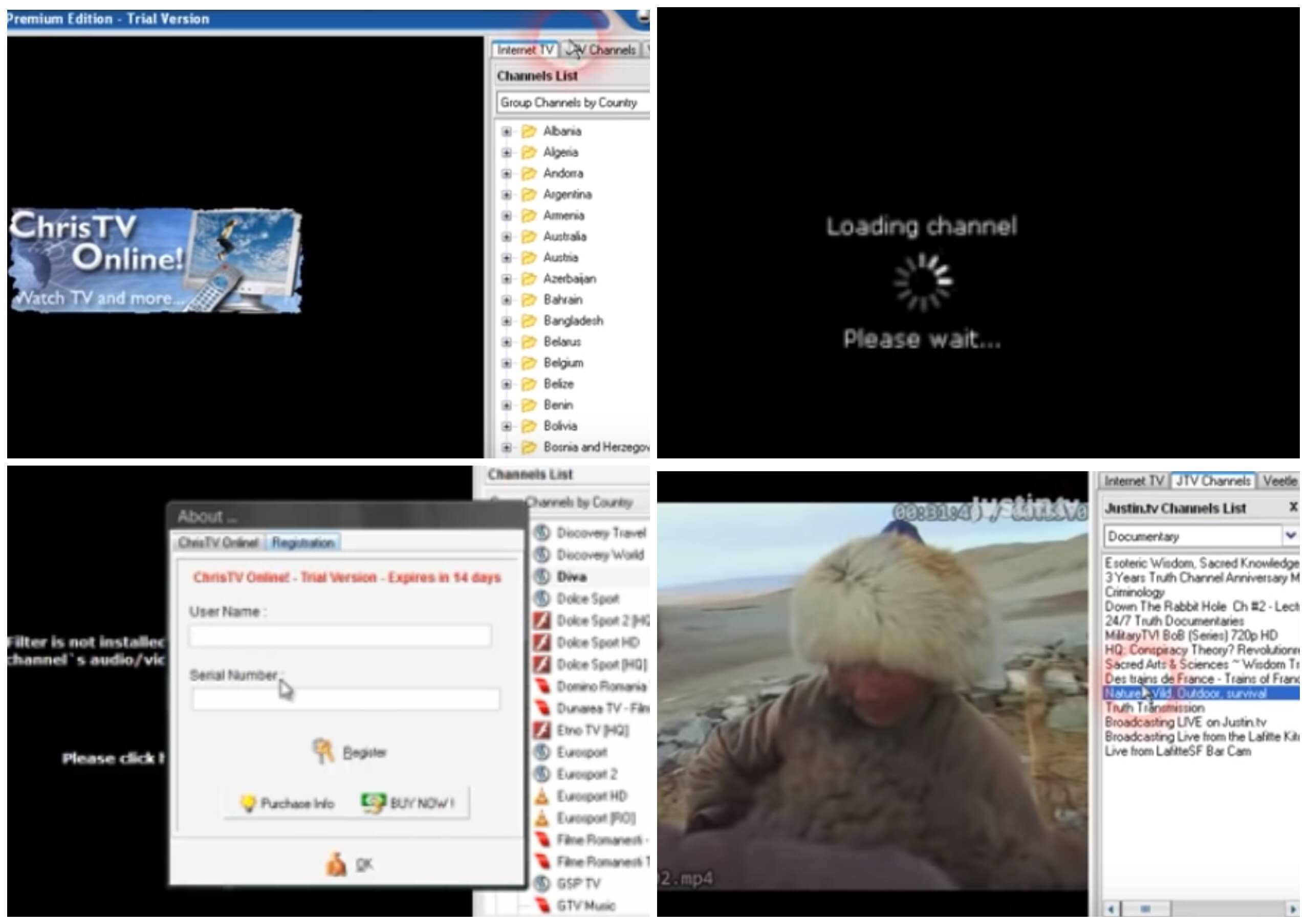Click the Eurosport 2 channel icon
Screen dimensions: 1307x924
(x=542, y=774)
